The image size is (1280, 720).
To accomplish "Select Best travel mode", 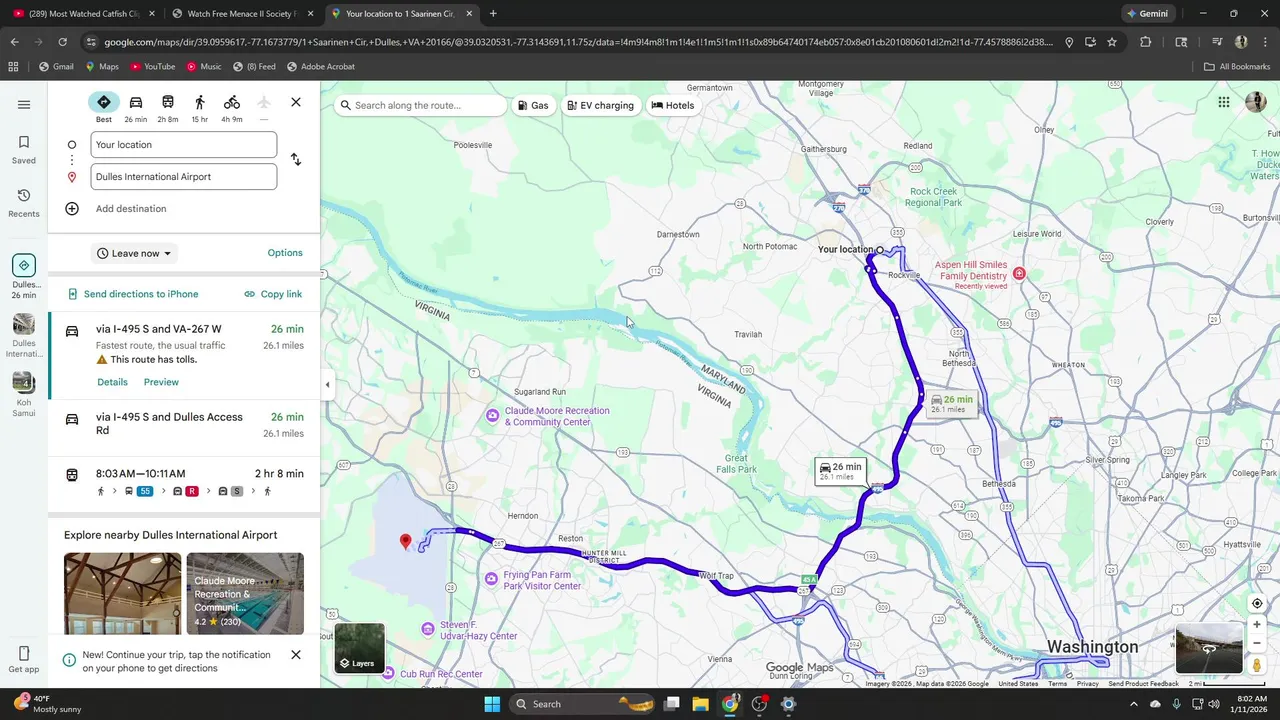I will [104, 108].
